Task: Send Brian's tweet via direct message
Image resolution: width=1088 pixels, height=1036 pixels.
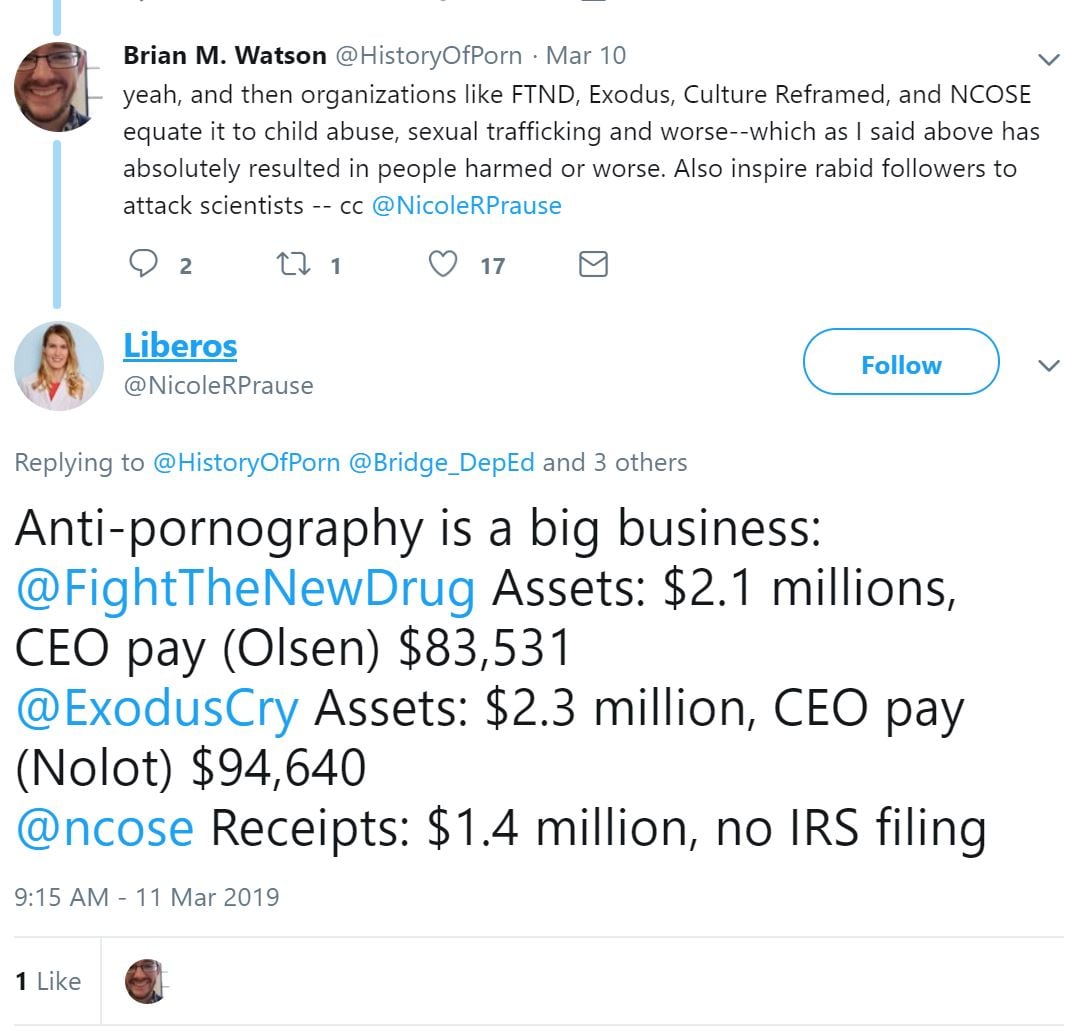Action: pos(593,264)
